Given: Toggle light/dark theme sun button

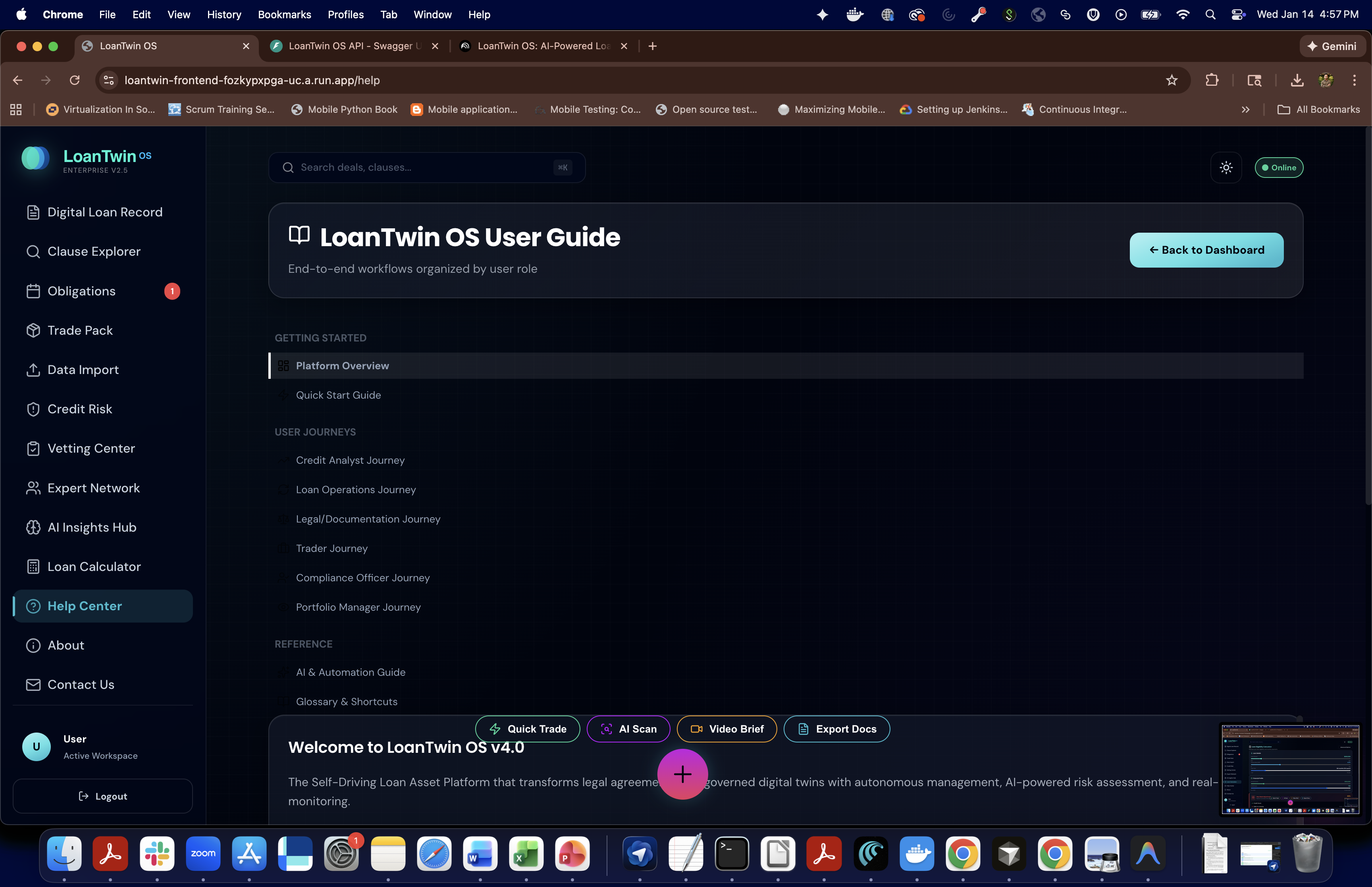Looking at the screenshot, I should click(x=1226, y=168).
